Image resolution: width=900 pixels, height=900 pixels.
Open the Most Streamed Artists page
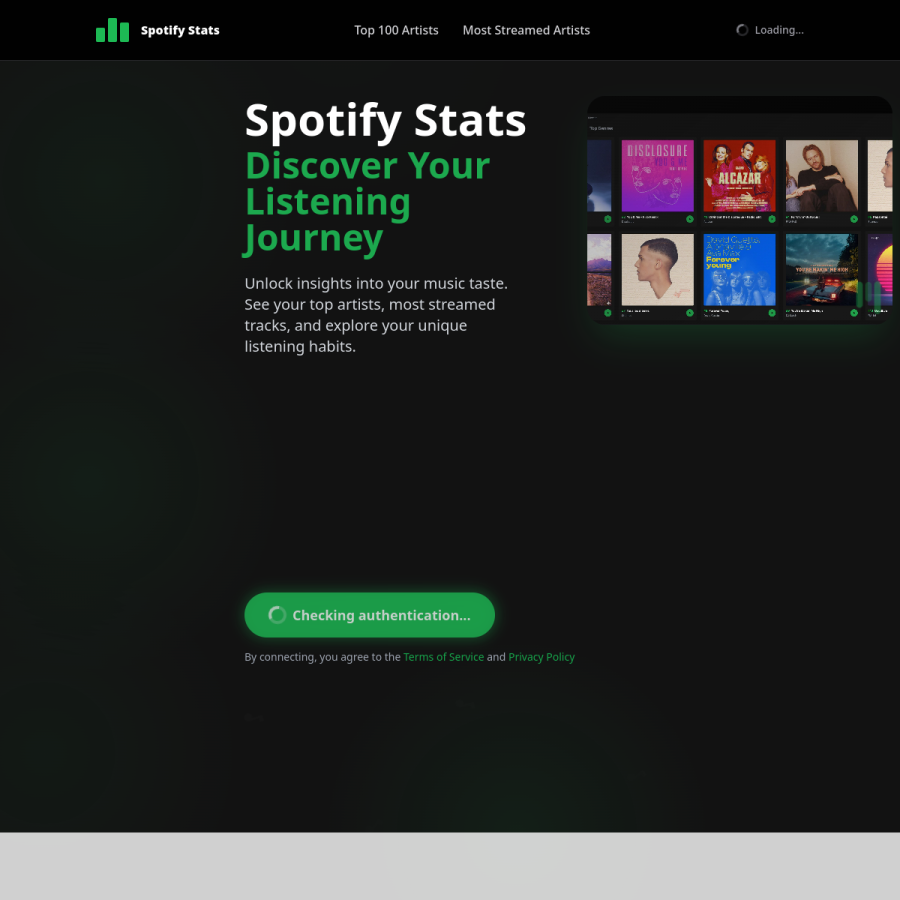526,30
